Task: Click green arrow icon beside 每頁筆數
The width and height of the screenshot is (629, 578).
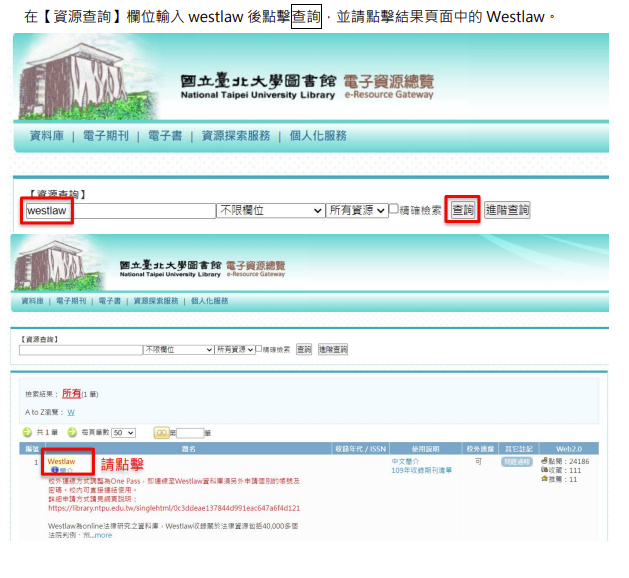Action: tap(72, 432)
